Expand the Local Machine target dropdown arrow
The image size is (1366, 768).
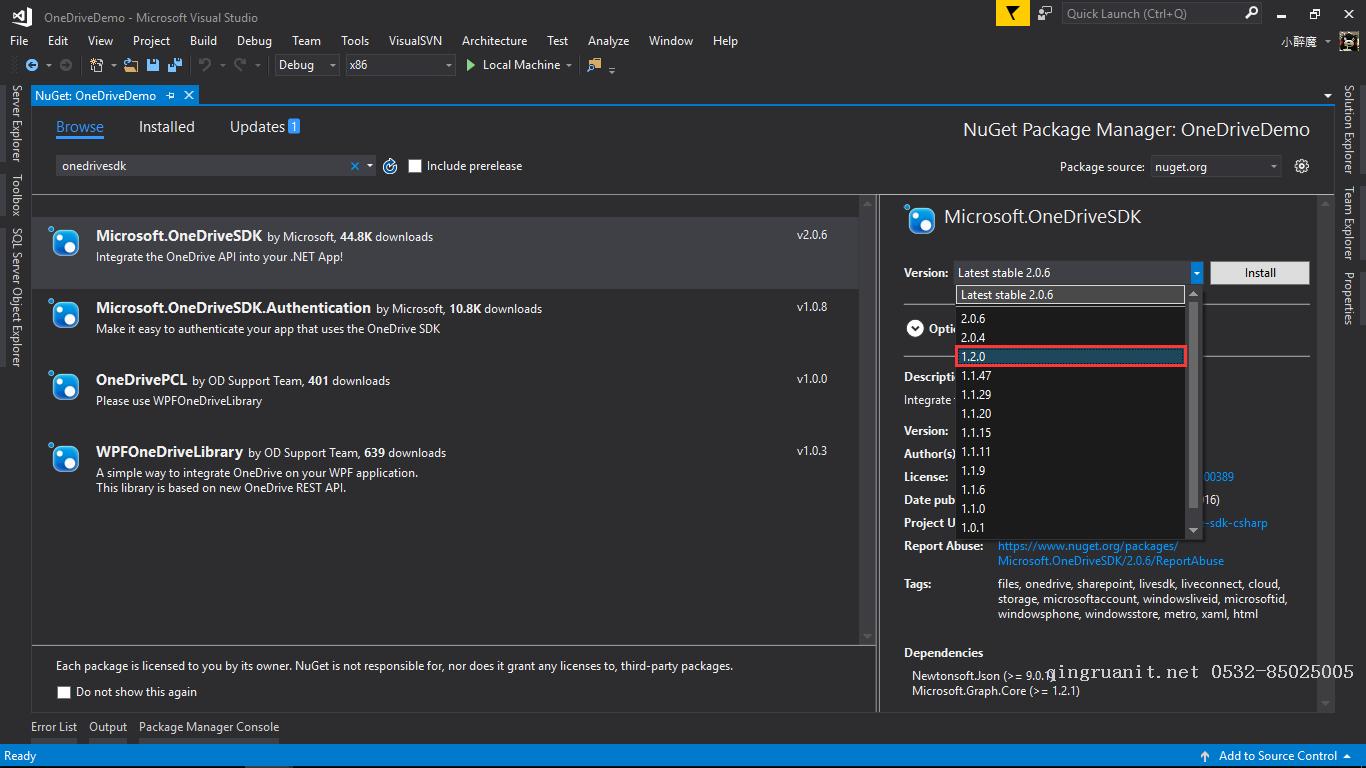569,65
